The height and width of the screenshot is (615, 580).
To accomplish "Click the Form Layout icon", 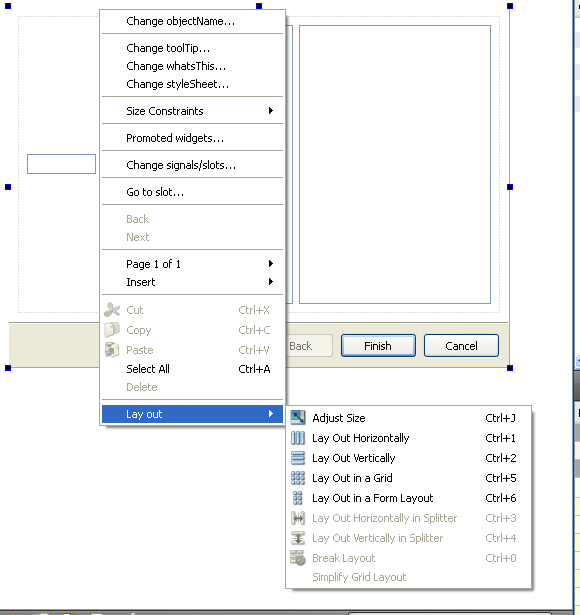I will coord(298,498).
